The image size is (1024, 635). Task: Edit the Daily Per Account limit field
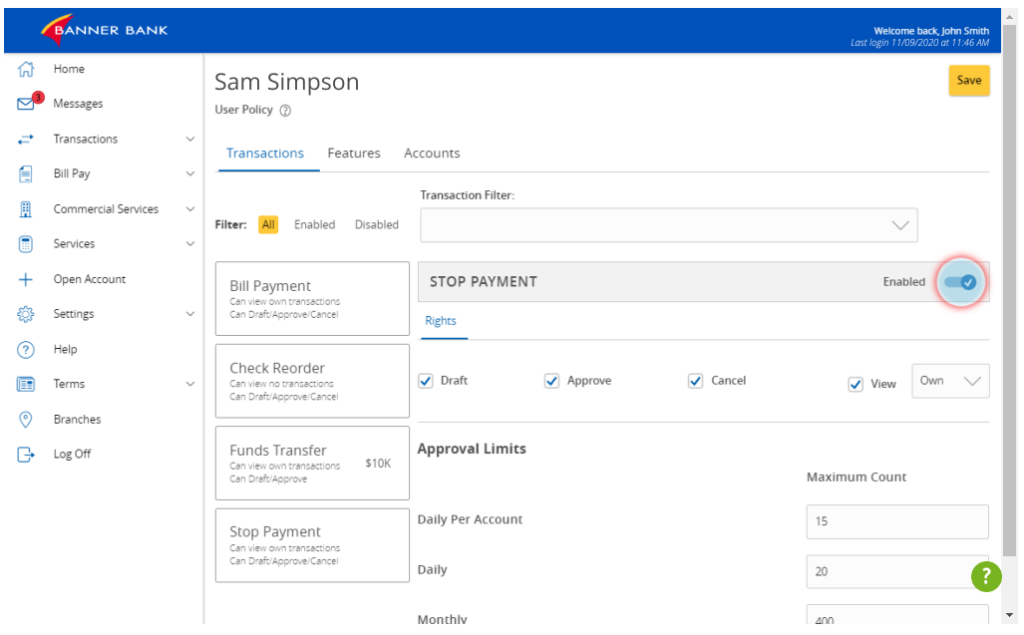pyautogui.click(x=896, y=521)
